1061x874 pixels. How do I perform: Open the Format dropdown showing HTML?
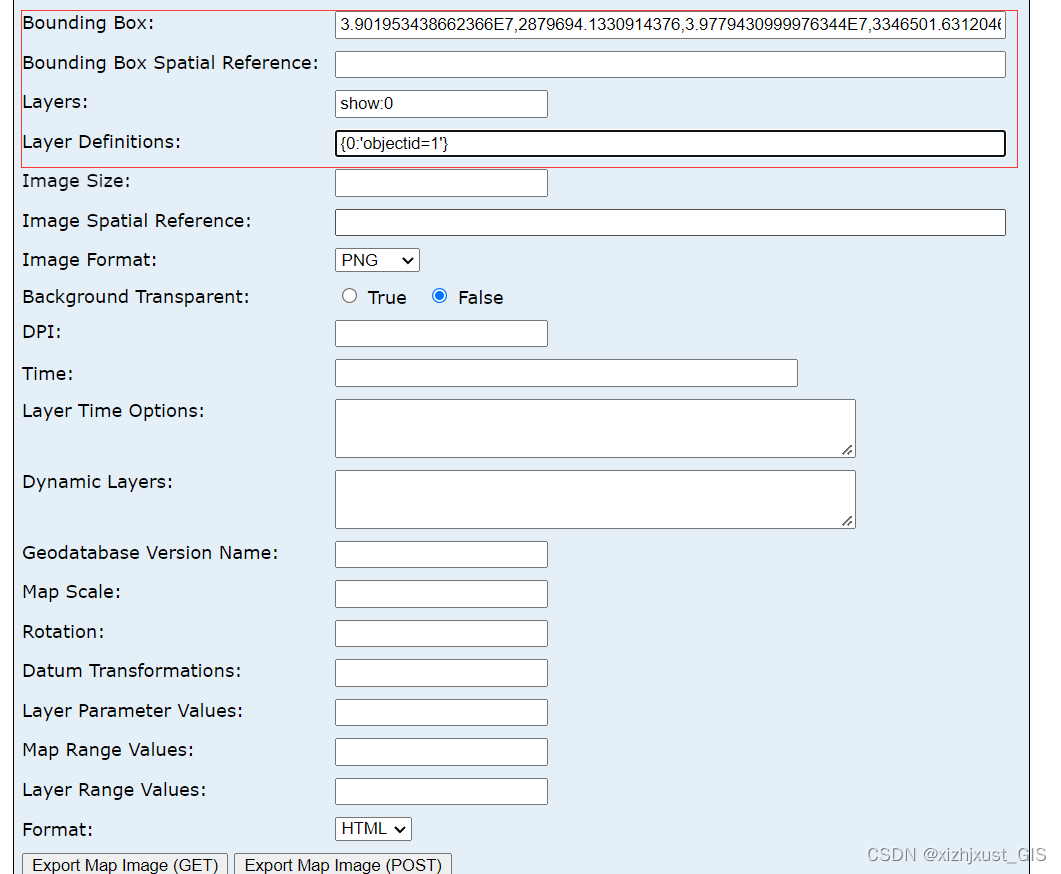point(372,828)
